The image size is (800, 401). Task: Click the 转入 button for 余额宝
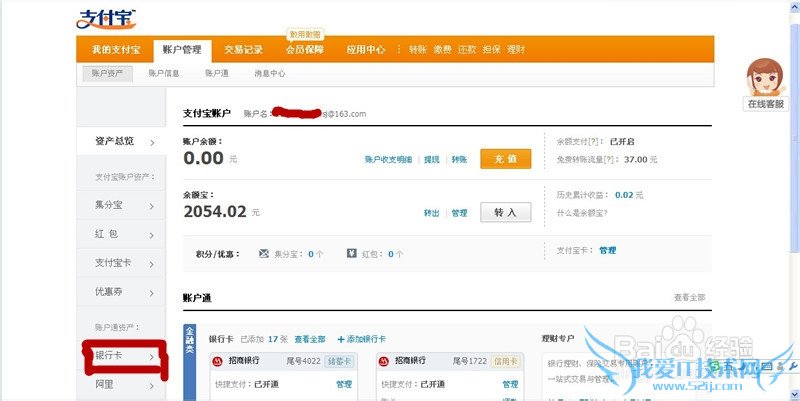pyautogui.click(x=506, y=212)
